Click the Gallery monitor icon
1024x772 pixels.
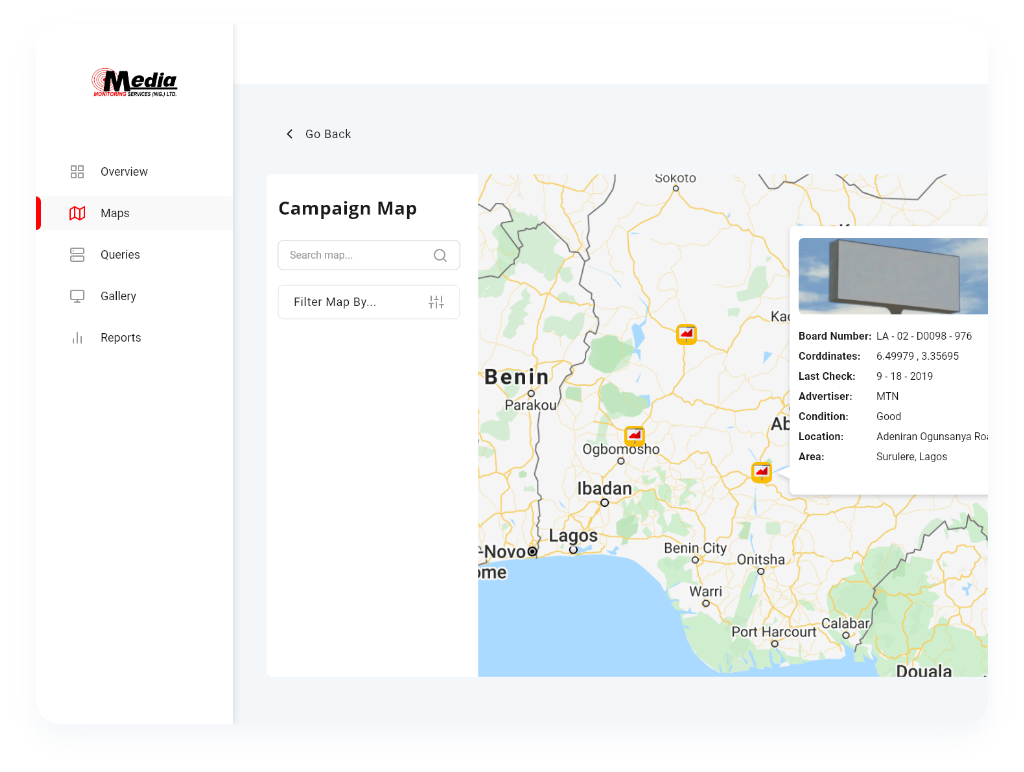(77, 296)
